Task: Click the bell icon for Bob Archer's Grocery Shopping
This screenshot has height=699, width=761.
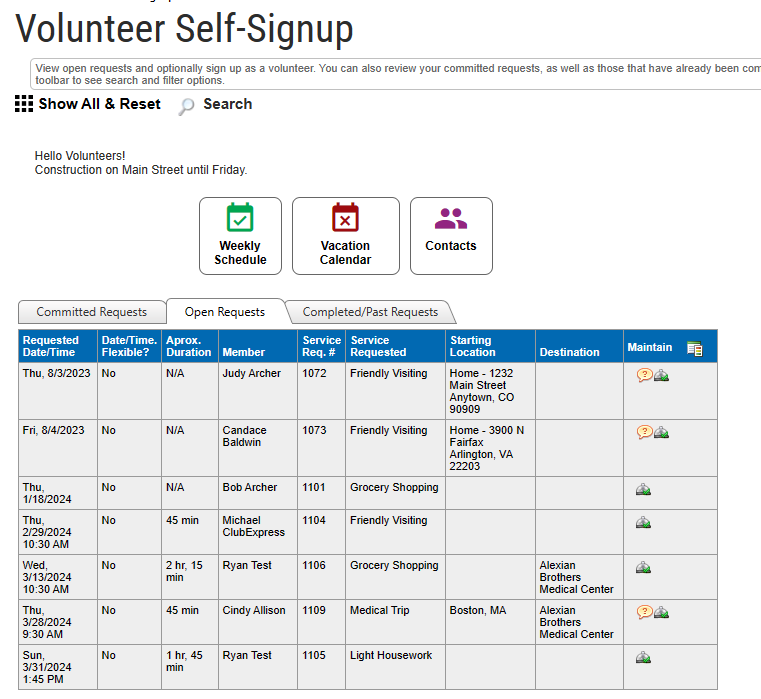Action: (643, 490)
